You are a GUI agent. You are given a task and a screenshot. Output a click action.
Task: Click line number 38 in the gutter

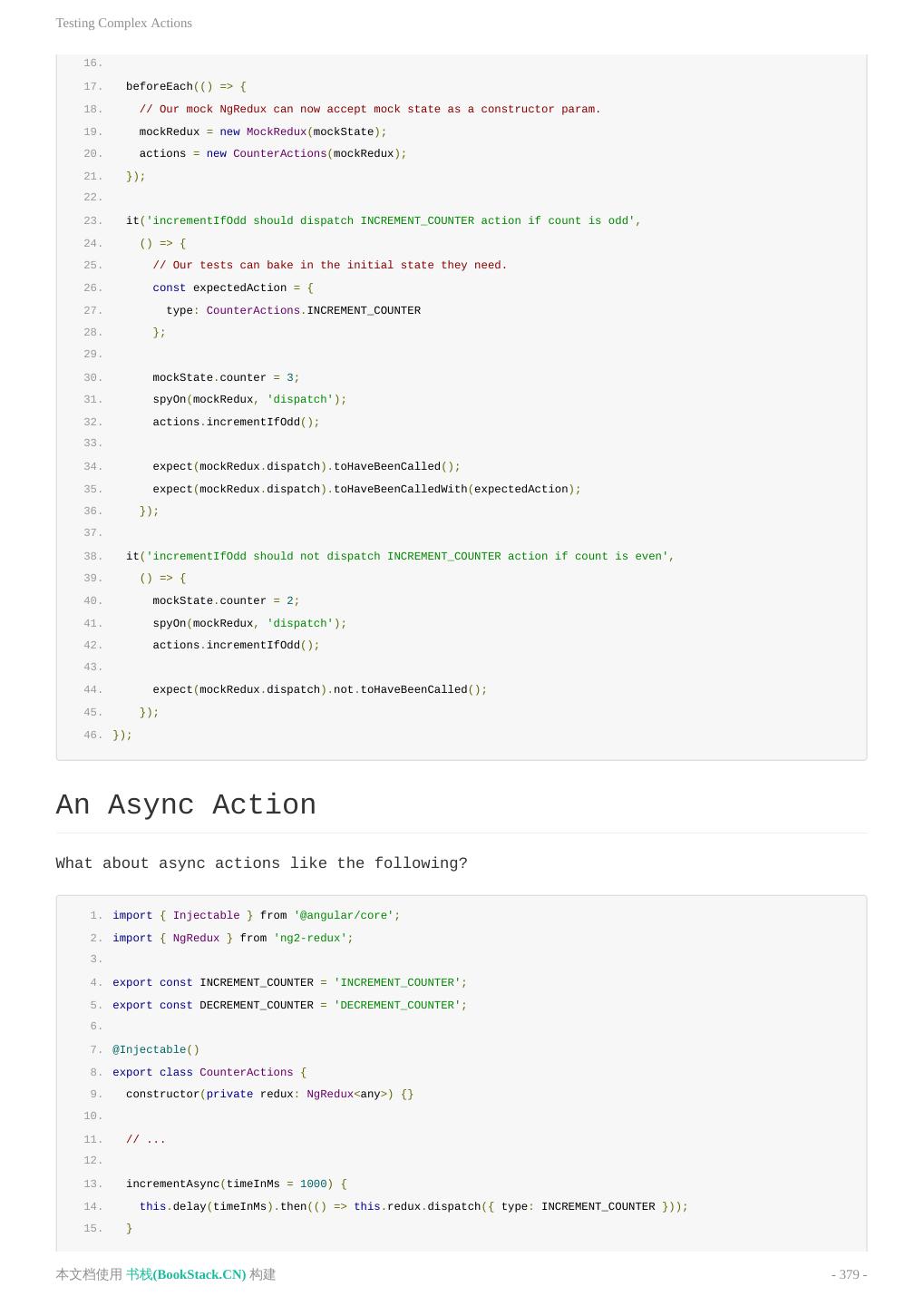point(92,556)
